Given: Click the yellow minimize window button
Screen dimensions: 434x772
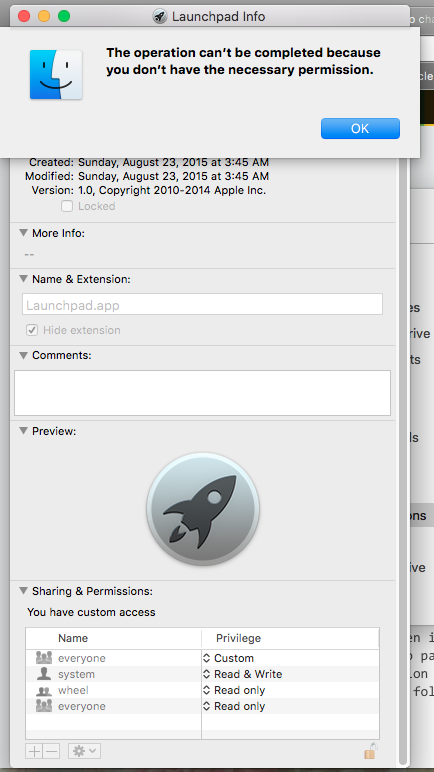Looking at the screenshot, I should tap(44, 16).
